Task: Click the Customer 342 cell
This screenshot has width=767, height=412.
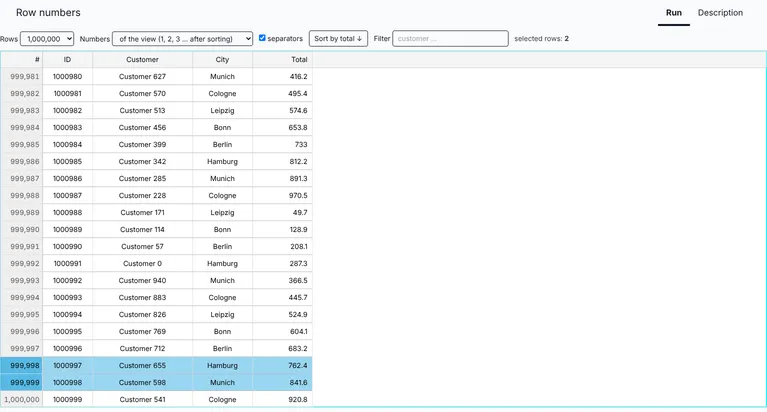Action: coord(142,161)
